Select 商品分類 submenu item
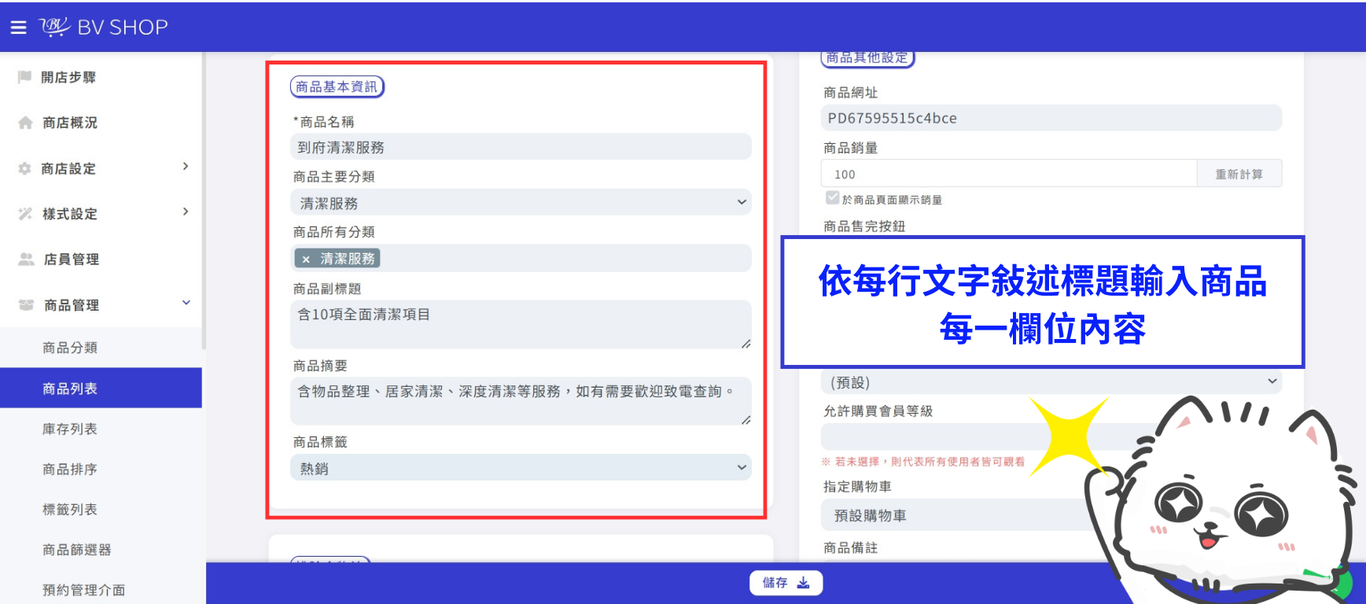The width and height of the screenshot is (1366, 604). [70, 348]
